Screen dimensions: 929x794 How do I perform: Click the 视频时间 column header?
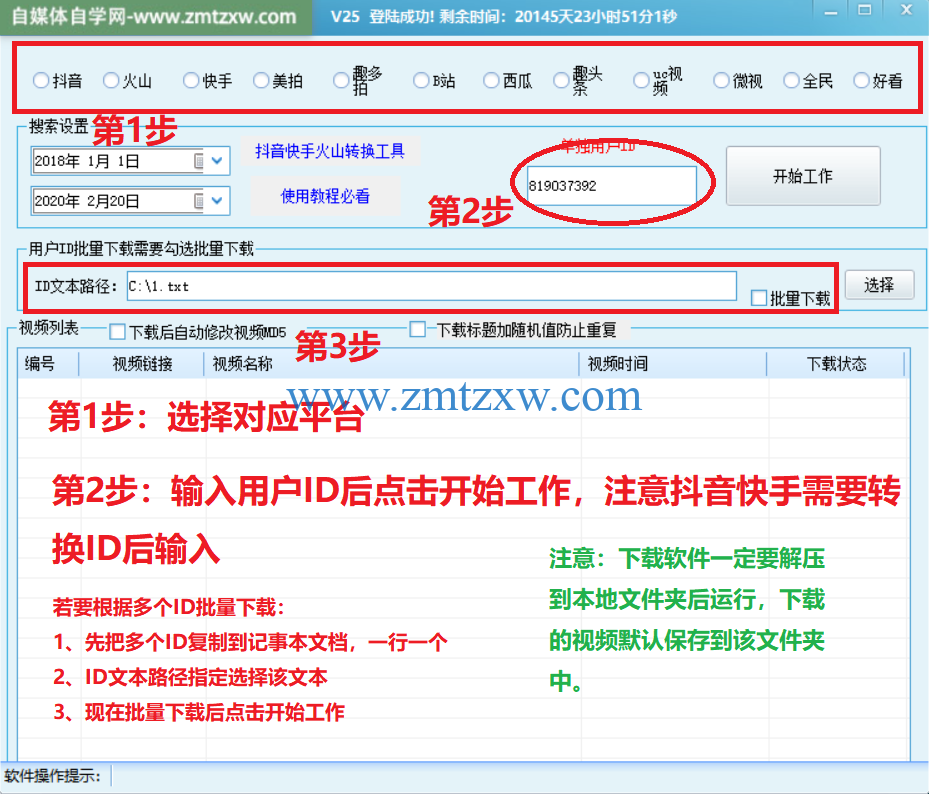[x=673, y=363]
